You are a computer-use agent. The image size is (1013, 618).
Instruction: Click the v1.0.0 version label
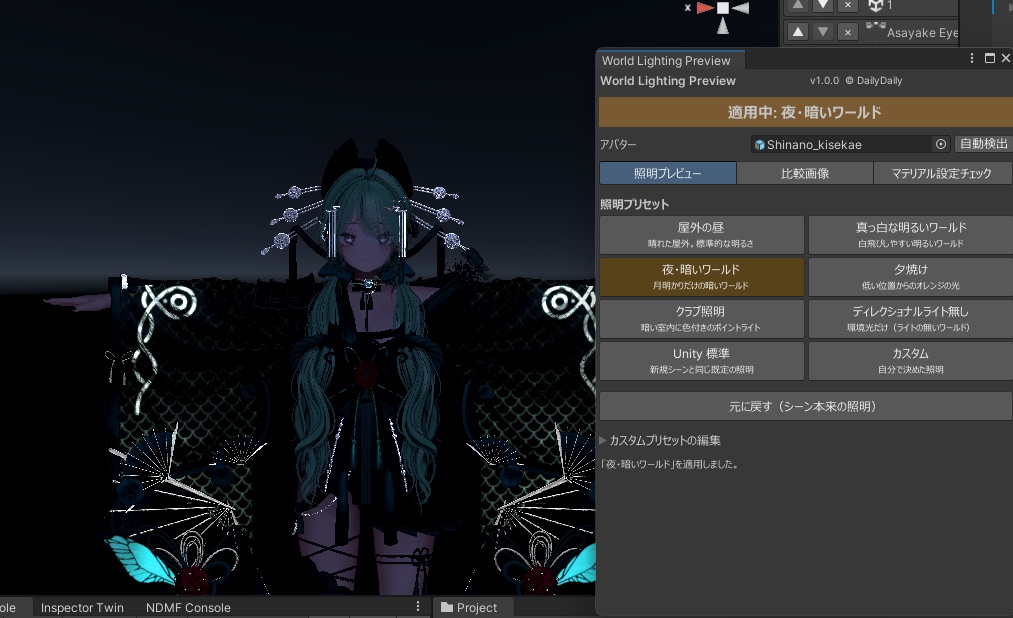coord(824,81)
